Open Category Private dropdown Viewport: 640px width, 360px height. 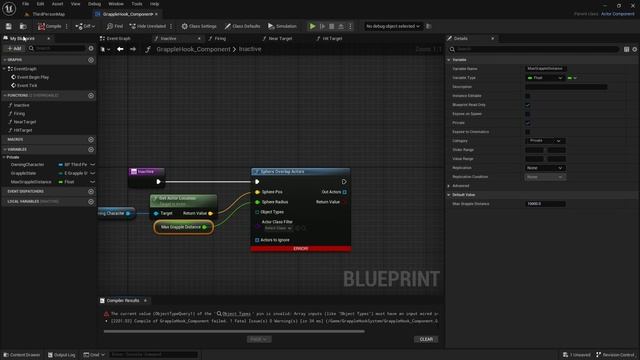545,141
